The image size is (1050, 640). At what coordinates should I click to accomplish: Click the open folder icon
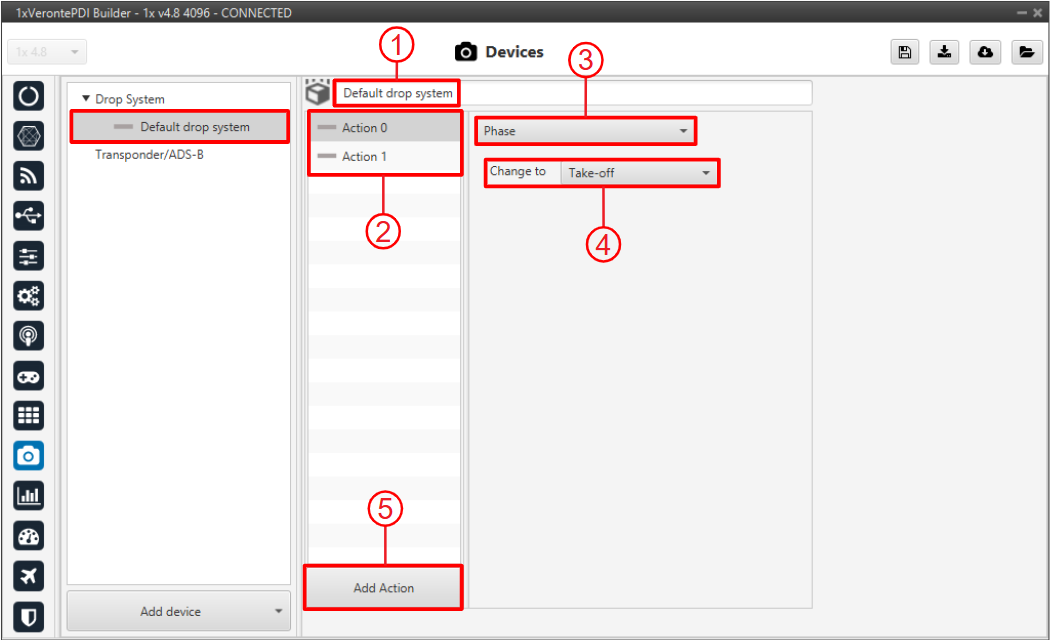click(1026, 53)
